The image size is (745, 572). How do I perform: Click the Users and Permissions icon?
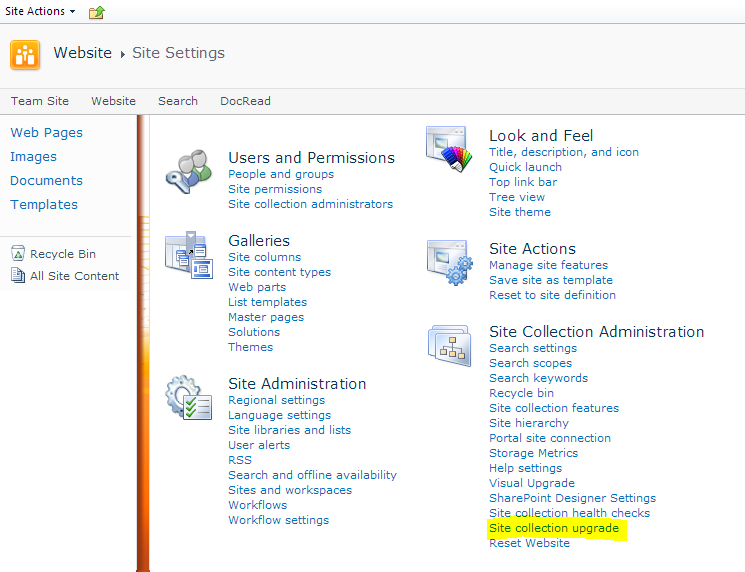tap(189, 172)
